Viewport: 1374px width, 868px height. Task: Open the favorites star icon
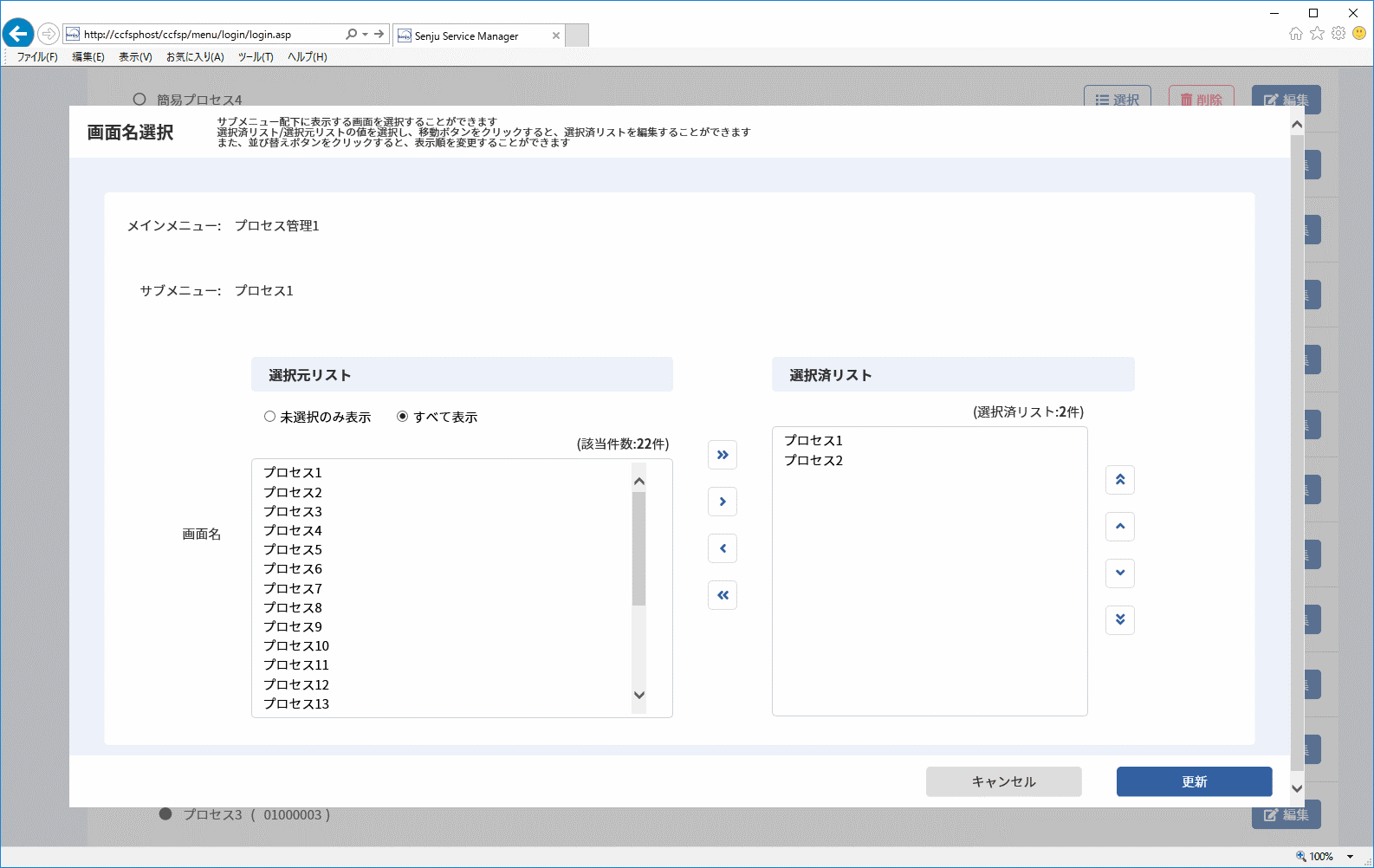pyautogui.click(x=1317, y=33)
